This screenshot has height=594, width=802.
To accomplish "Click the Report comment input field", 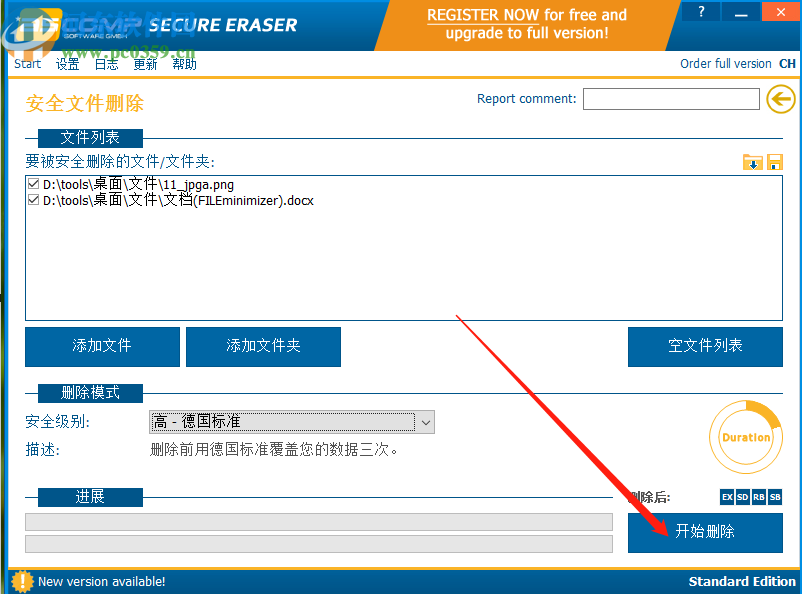I will click(x=670, y=99).
